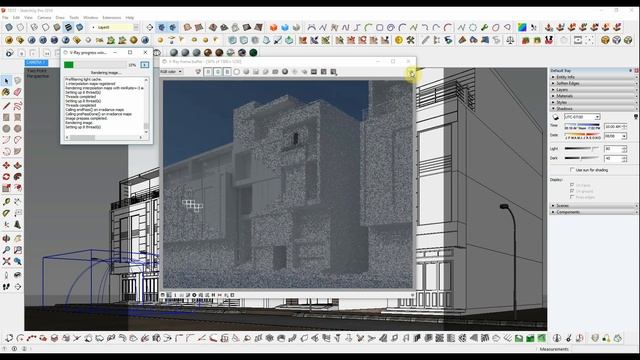Adjust the Time slider in Shadows
Screen dimensions: 640x360
click(582, 124)
